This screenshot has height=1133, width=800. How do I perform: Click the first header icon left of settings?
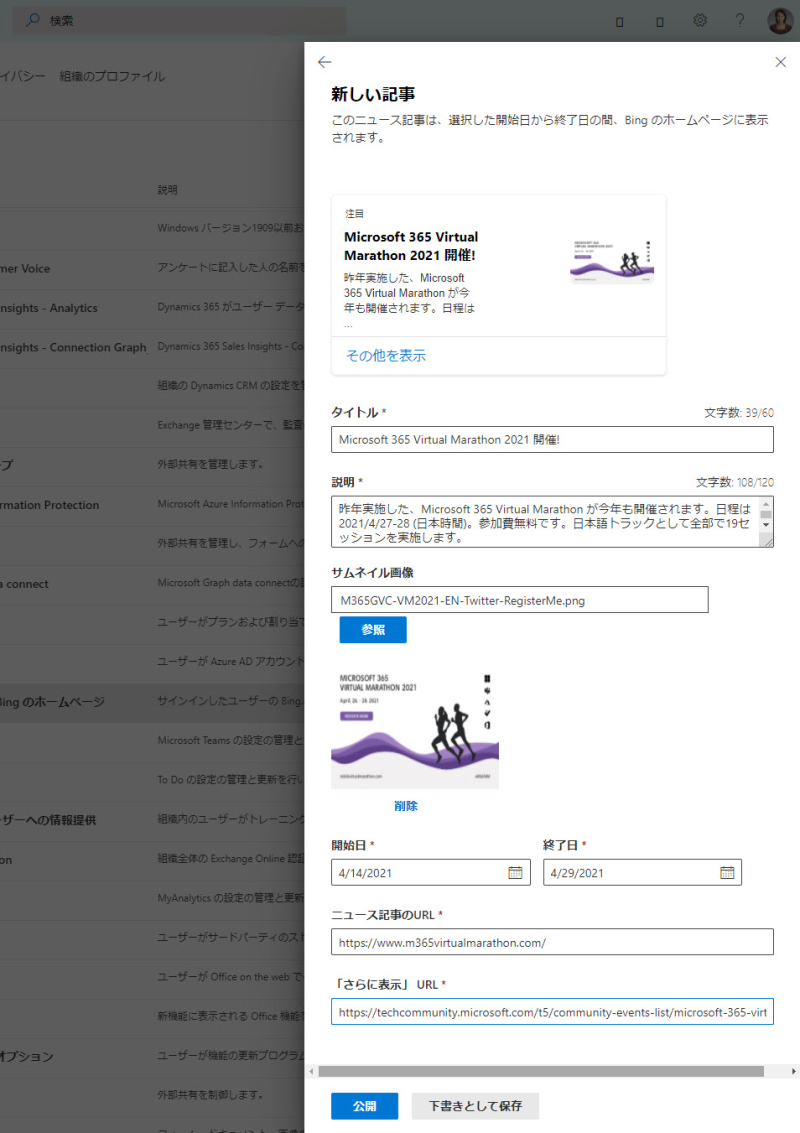[619, 21]
